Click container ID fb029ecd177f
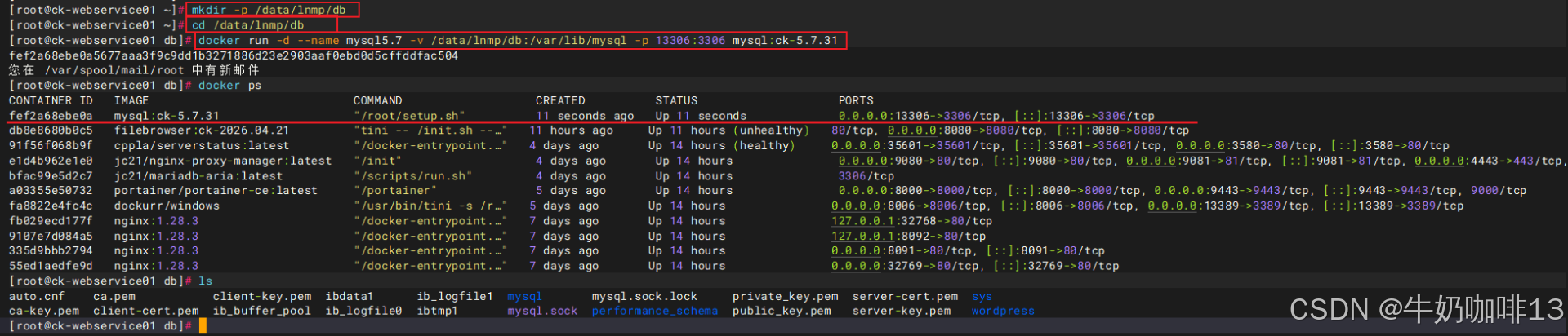Viewport: 1568px width, 336px height. pos(51,220)
